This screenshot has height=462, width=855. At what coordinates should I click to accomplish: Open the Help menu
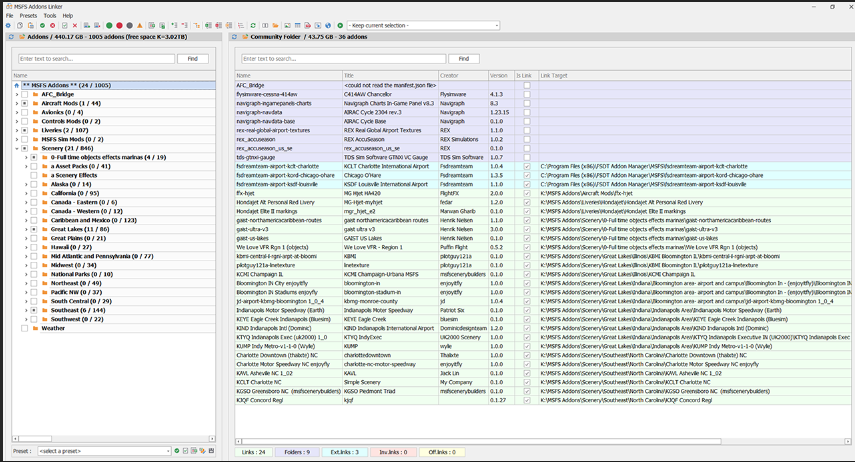click(x=68, y=16)
